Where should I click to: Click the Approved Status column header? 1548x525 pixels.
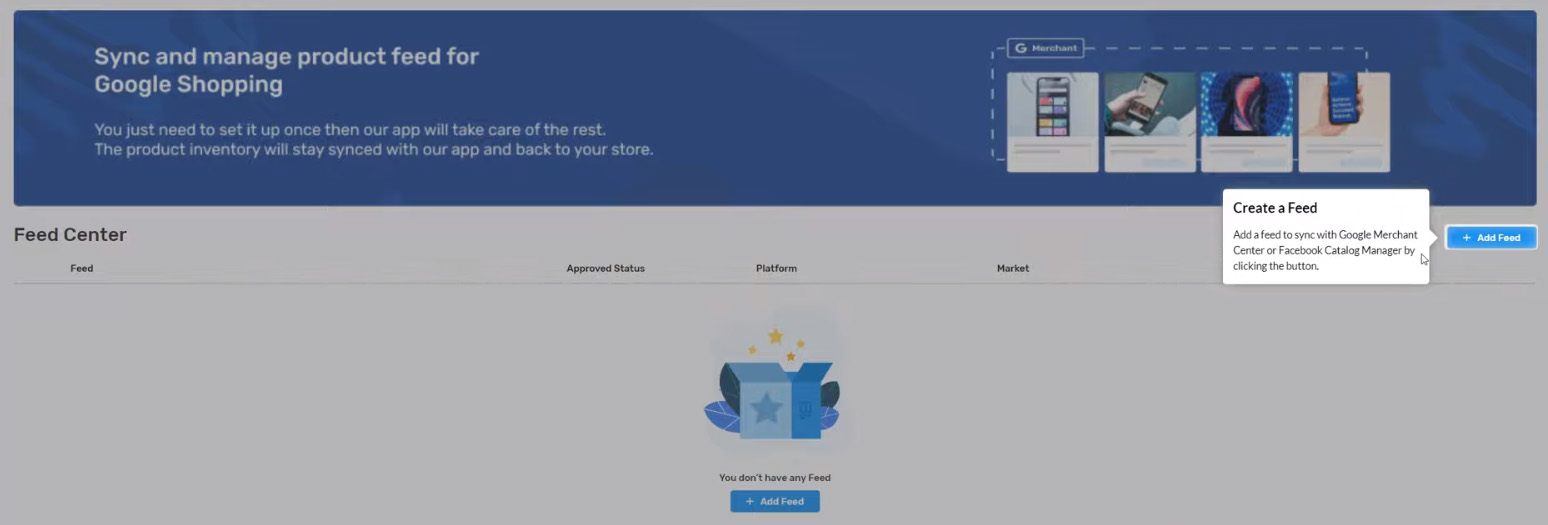[x=605, y=268]
